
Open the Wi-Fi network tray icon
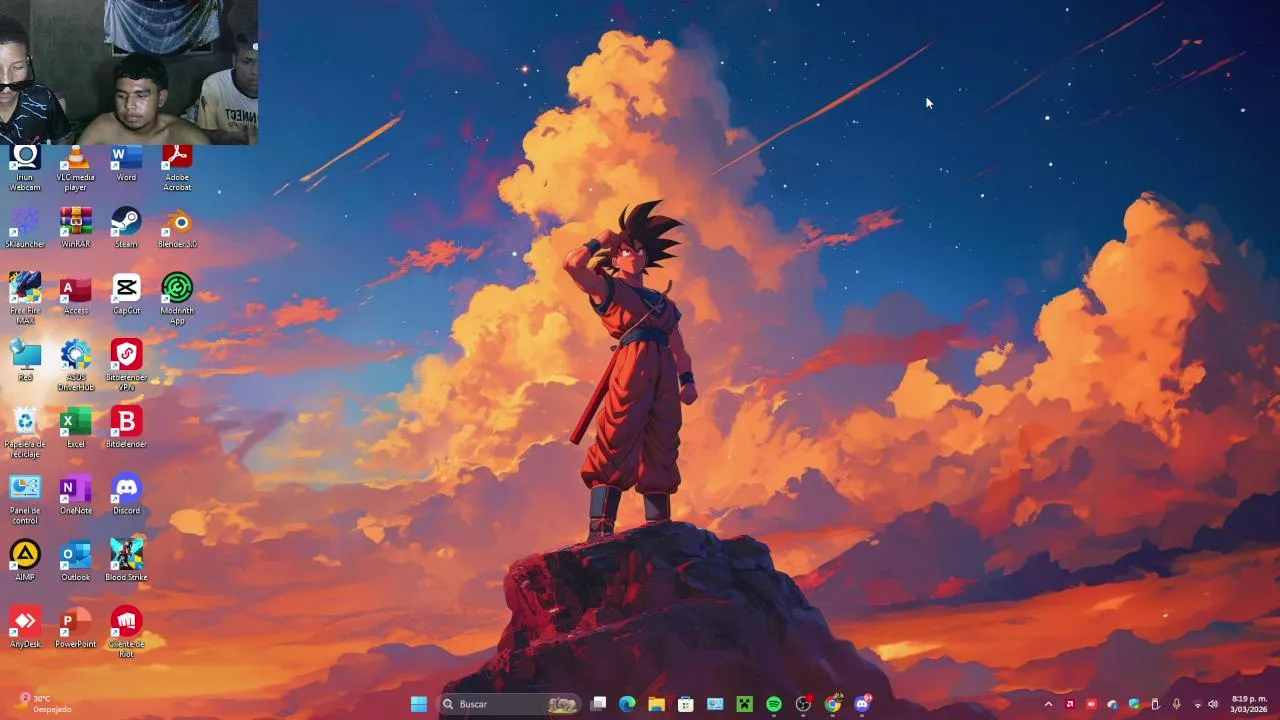(x=1198, y=704)
